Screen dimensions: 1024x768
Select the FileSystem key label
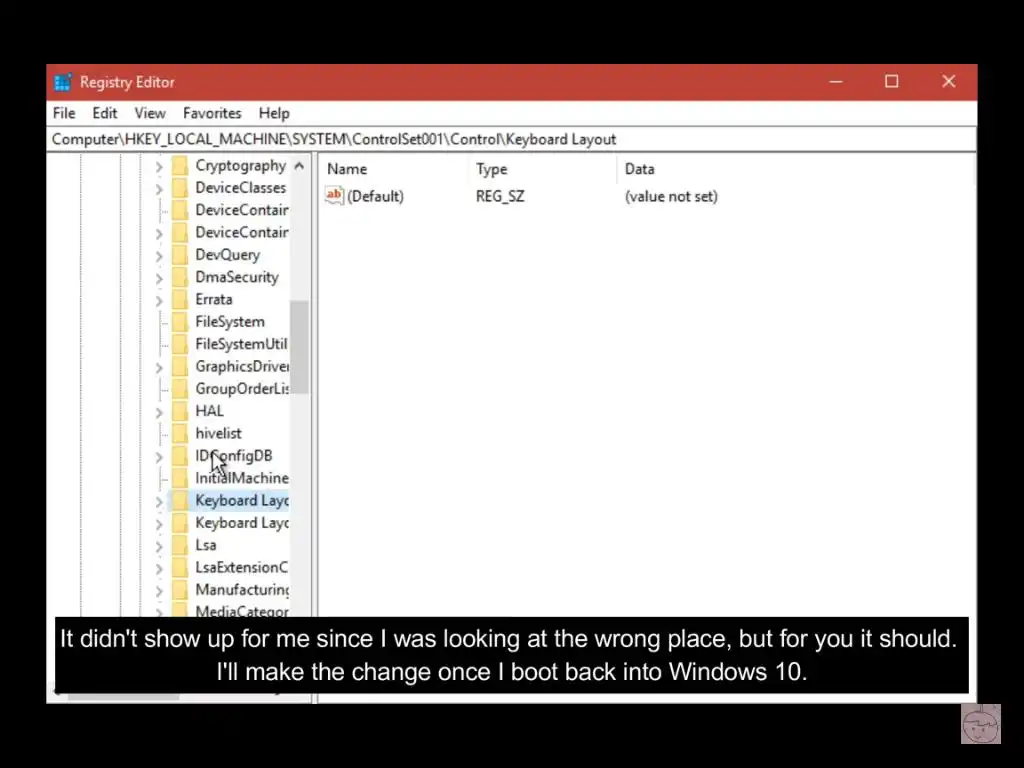230,322
